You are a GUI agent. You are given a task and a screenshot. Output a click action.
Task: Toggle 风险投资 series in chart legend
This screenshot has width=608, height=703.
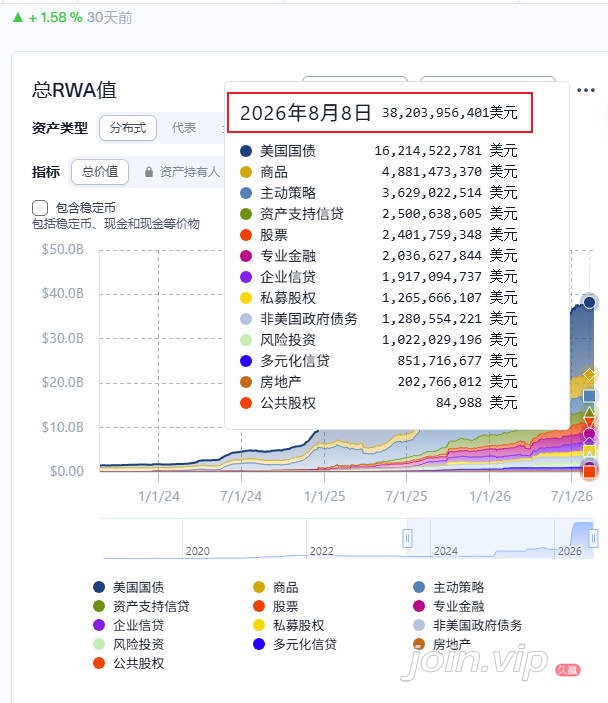click(x=128, y=644)
